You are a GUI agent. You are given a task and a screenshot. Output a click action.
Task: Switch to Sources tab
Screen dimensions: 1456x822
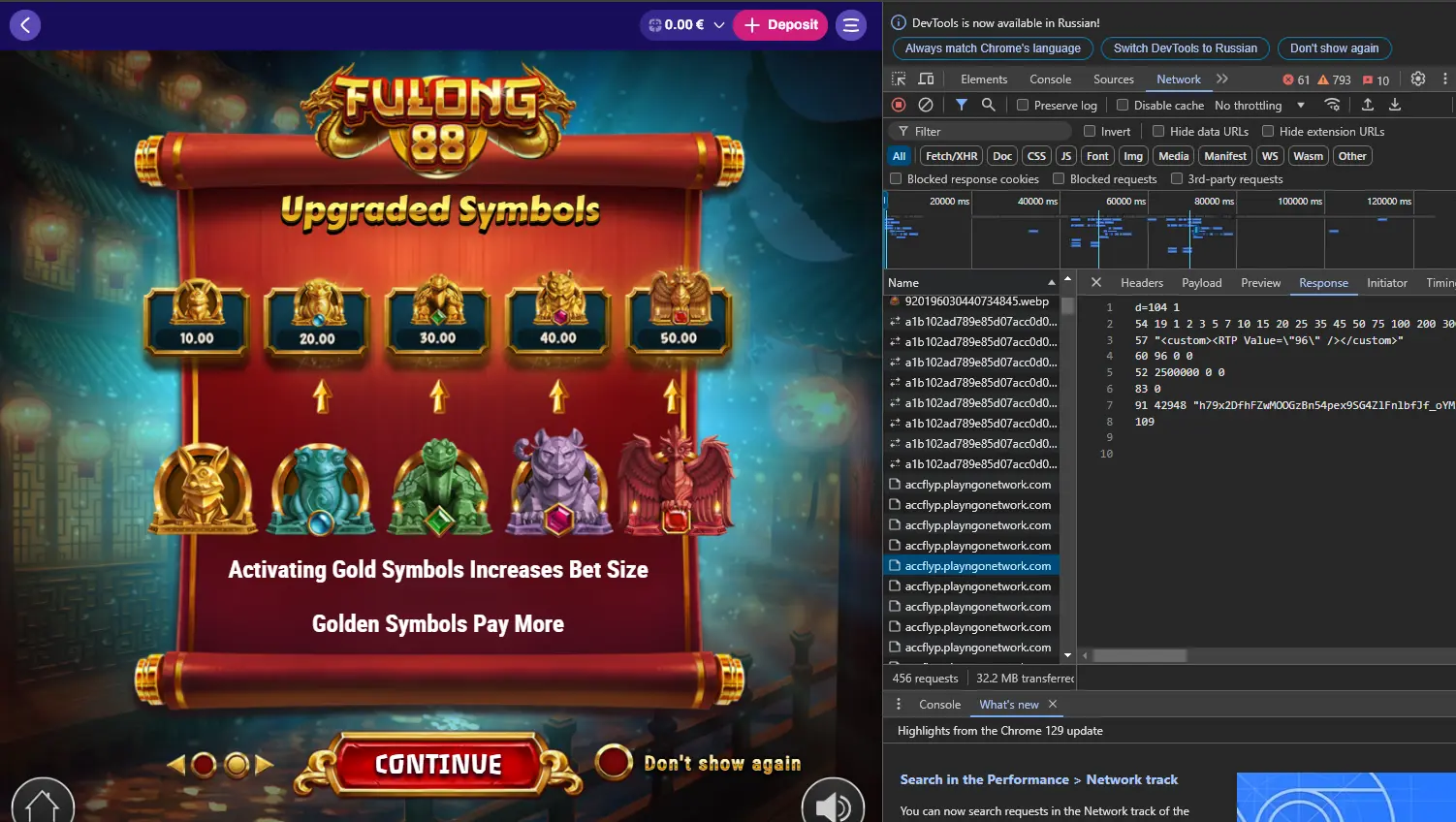[x=1113, y=79]
